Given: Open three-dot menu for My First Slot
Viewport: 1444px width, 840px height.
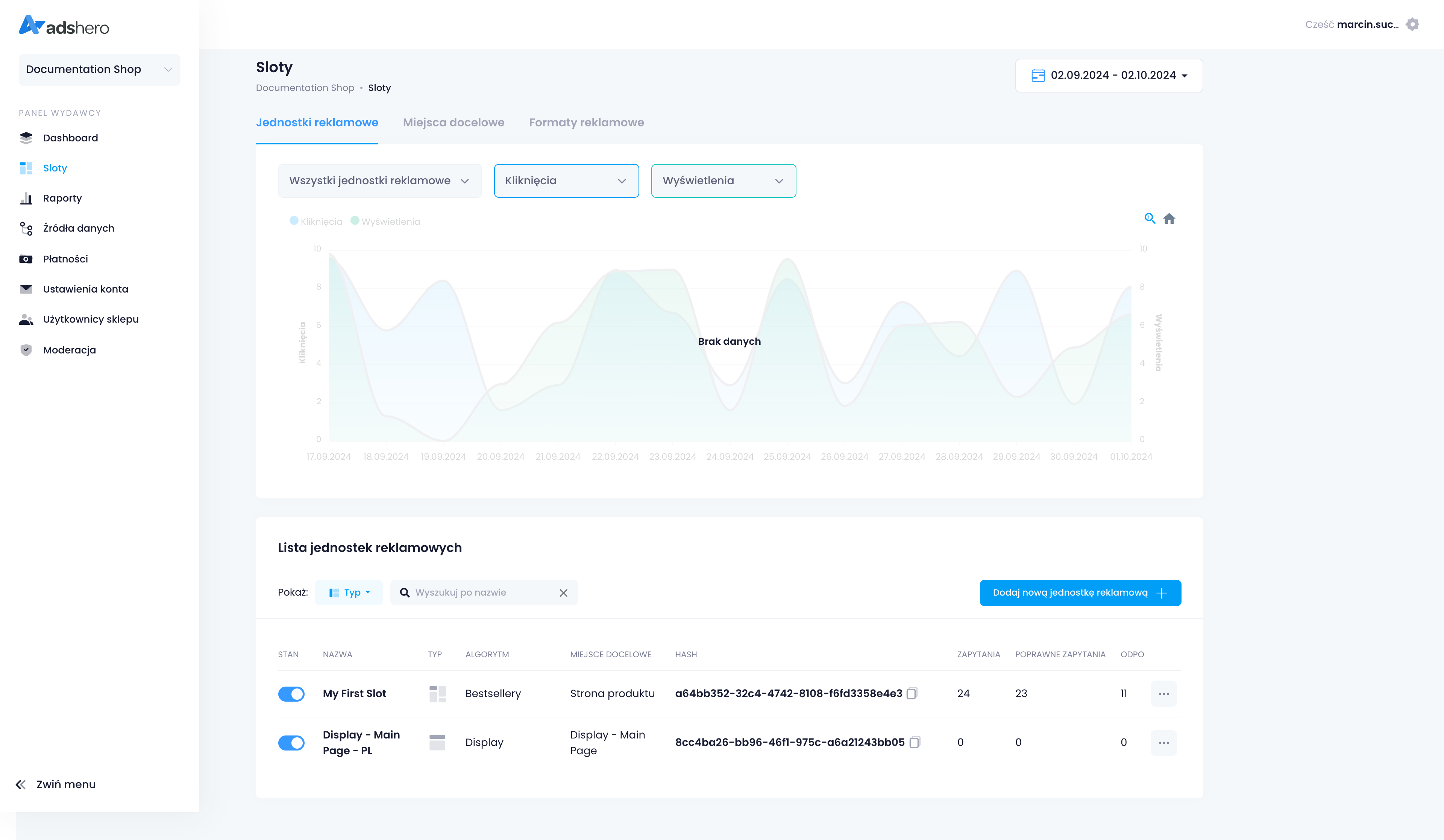Looking at the screenshot, I should click(x=1163, y=693).
